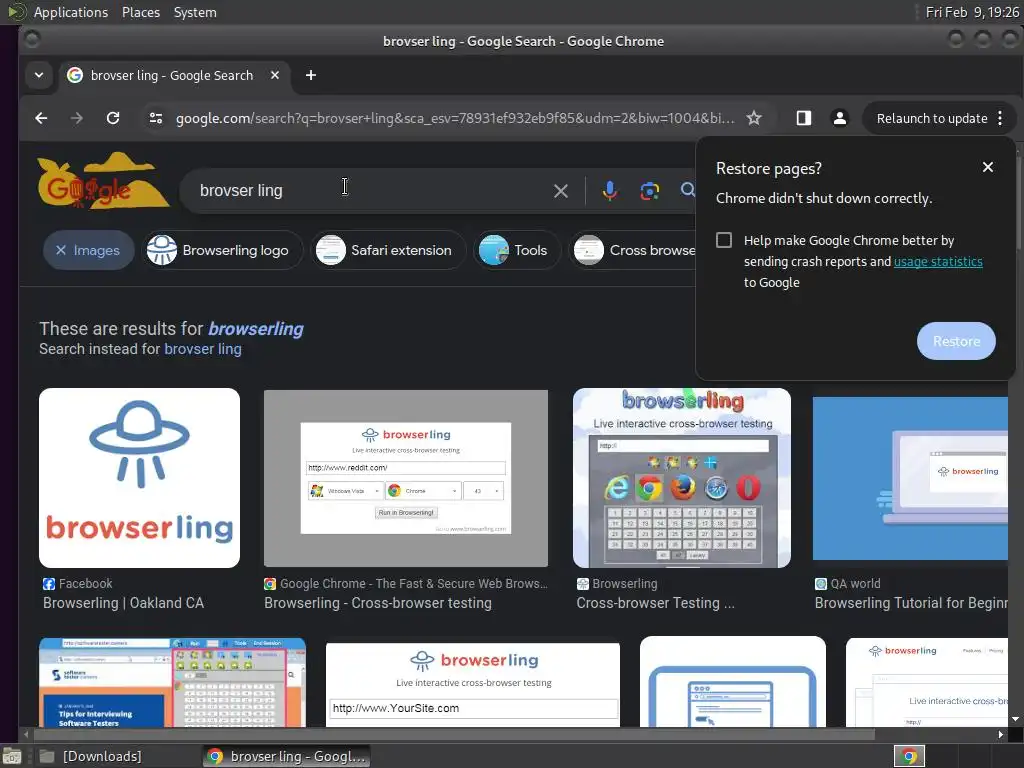The image size is (1024, 768).
Task: Bookmark this page with the star
Action: [x=754, y=118]
